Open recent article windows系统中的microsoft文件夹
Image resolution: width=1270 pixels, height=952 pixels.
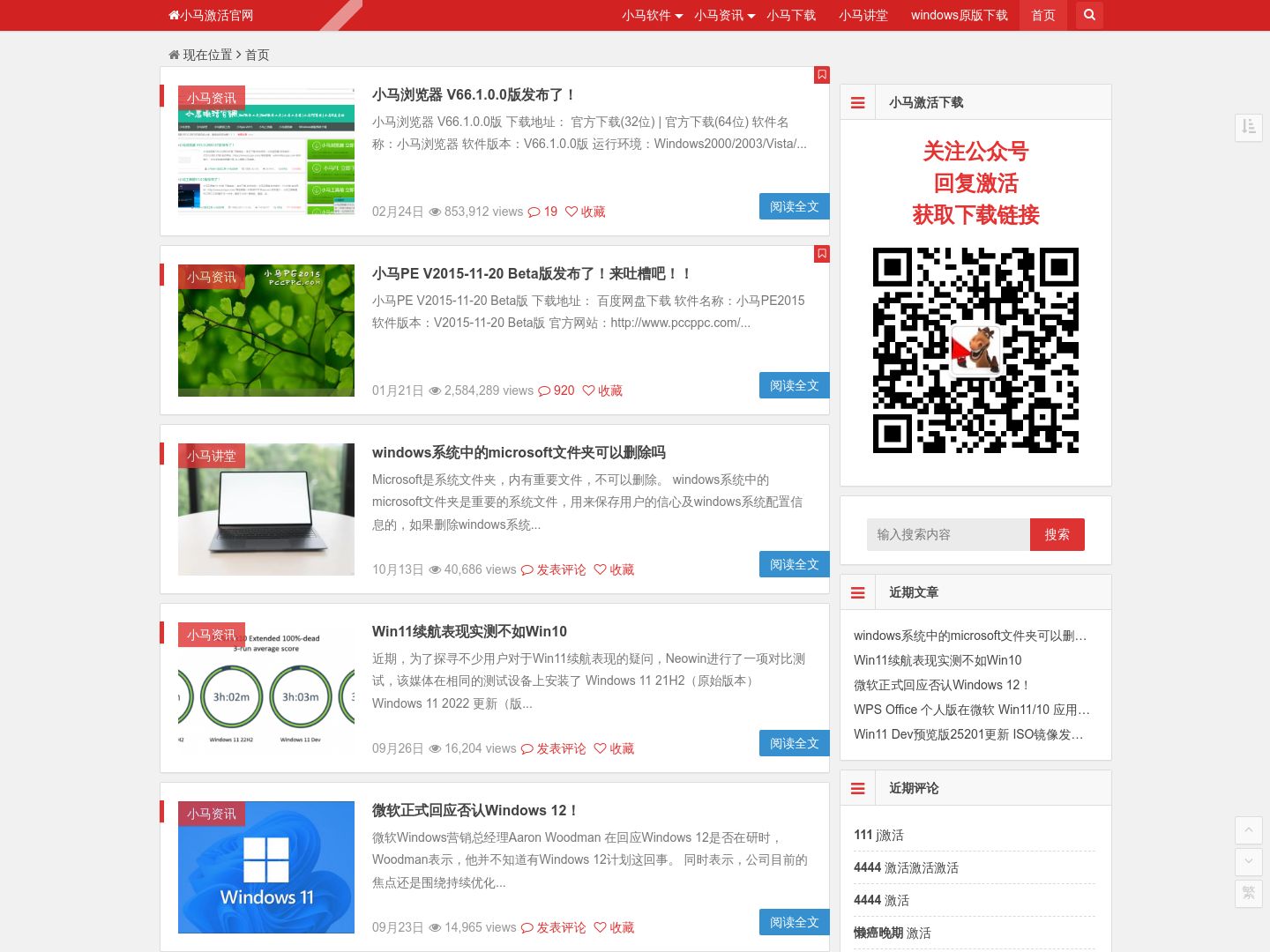(x=970, y=636)
